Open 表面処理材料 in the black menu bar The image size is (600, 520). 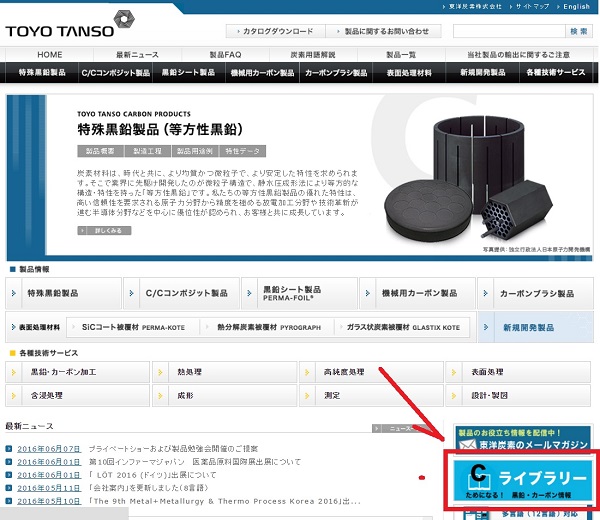pyautogui.click(x=409, y=72)
